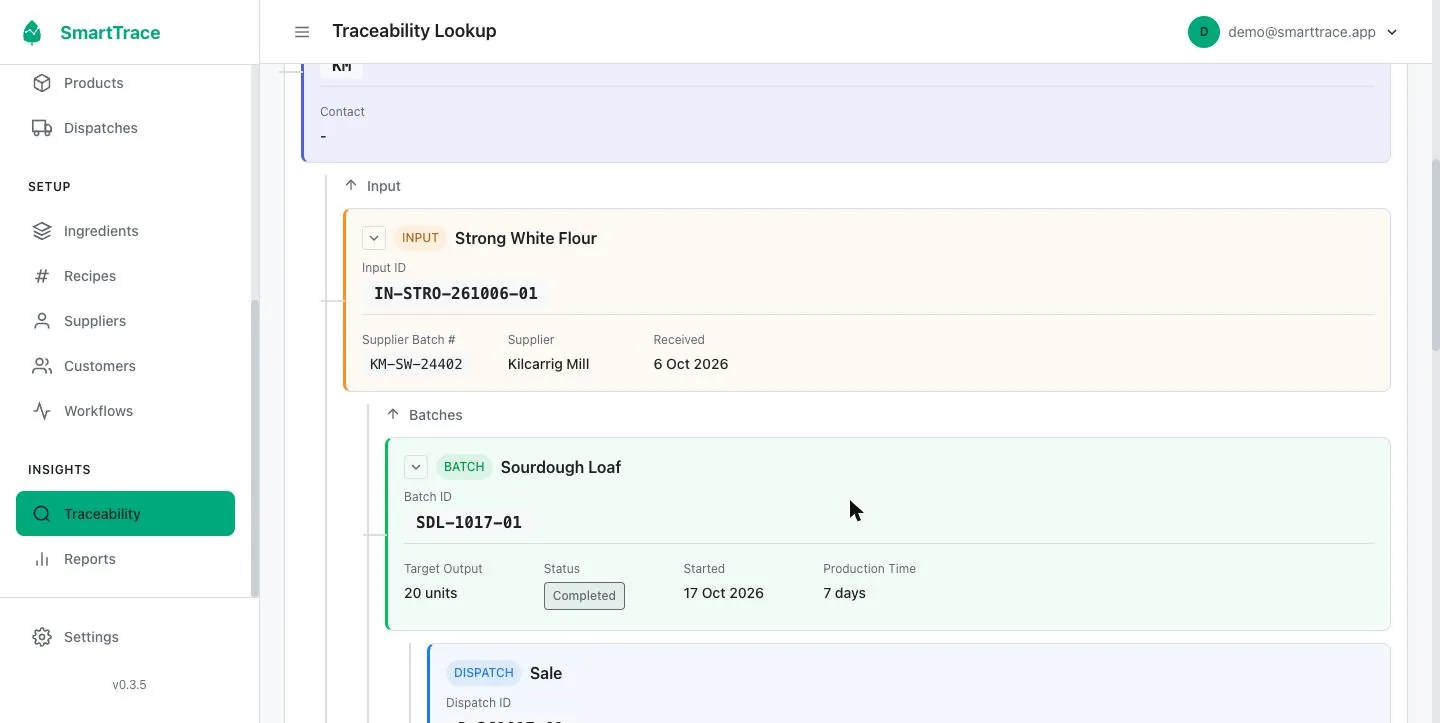Image resolution: width=1440 pixels, height=723 pixels.
Task: Toggle the sidebar with the hamburger icon
Action: (302, 32)
